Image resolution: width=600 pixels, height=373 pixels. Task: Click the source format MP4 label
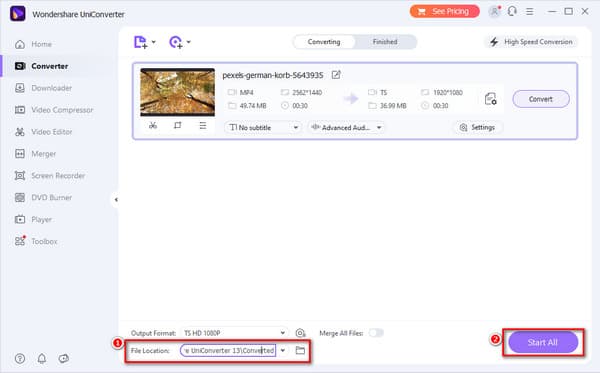pyautogui.click(x=246, y=93)
